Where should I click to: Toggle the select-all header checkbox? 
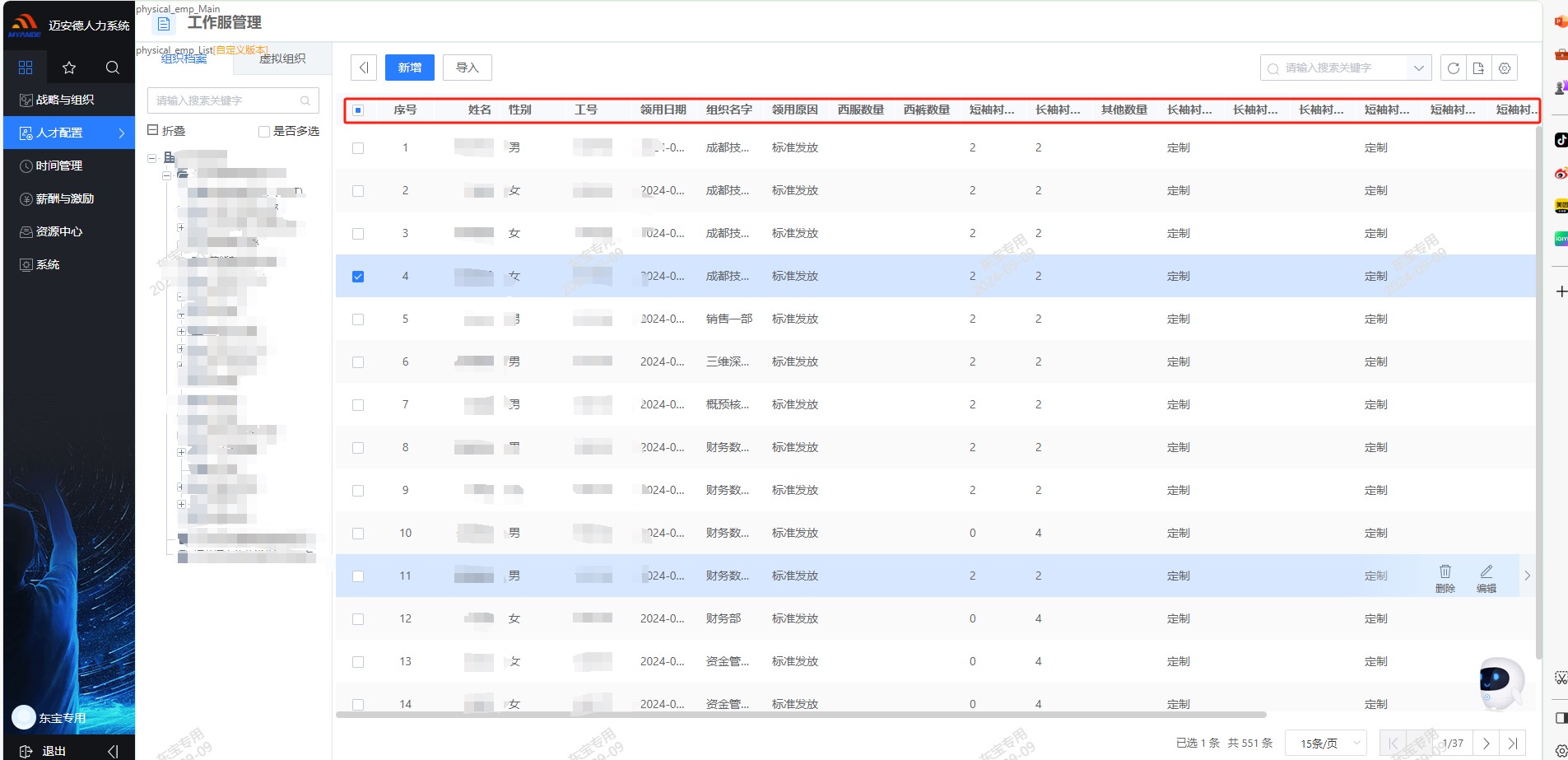click(x=358, y=110)
